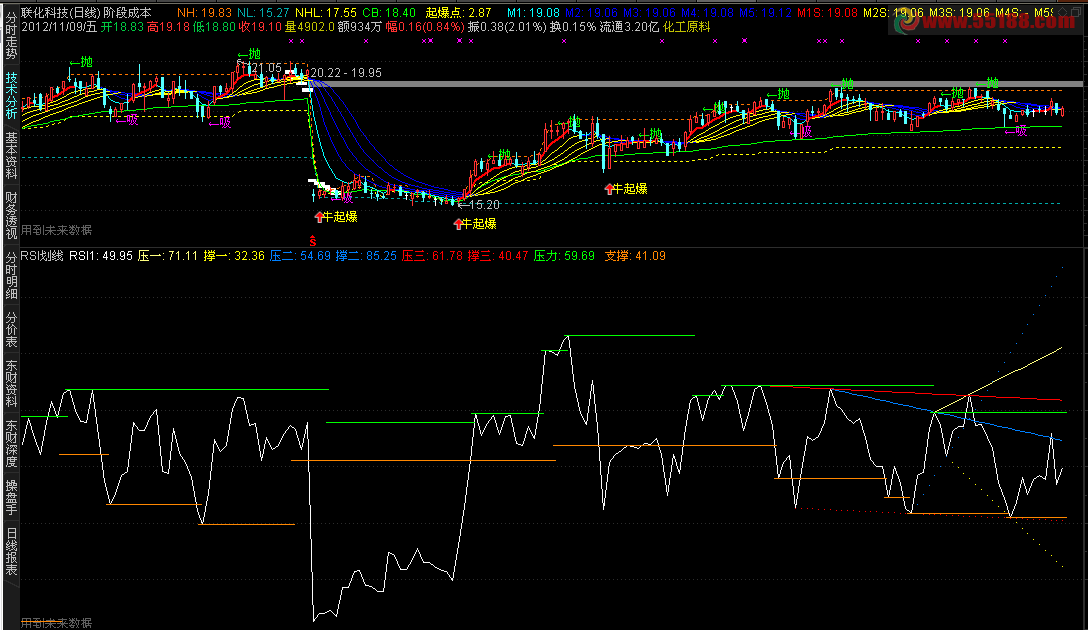Viewport: 1088px width, 630px height.
Task: Click the 联化科技(日线) stock title
Action: pos(61,12)
